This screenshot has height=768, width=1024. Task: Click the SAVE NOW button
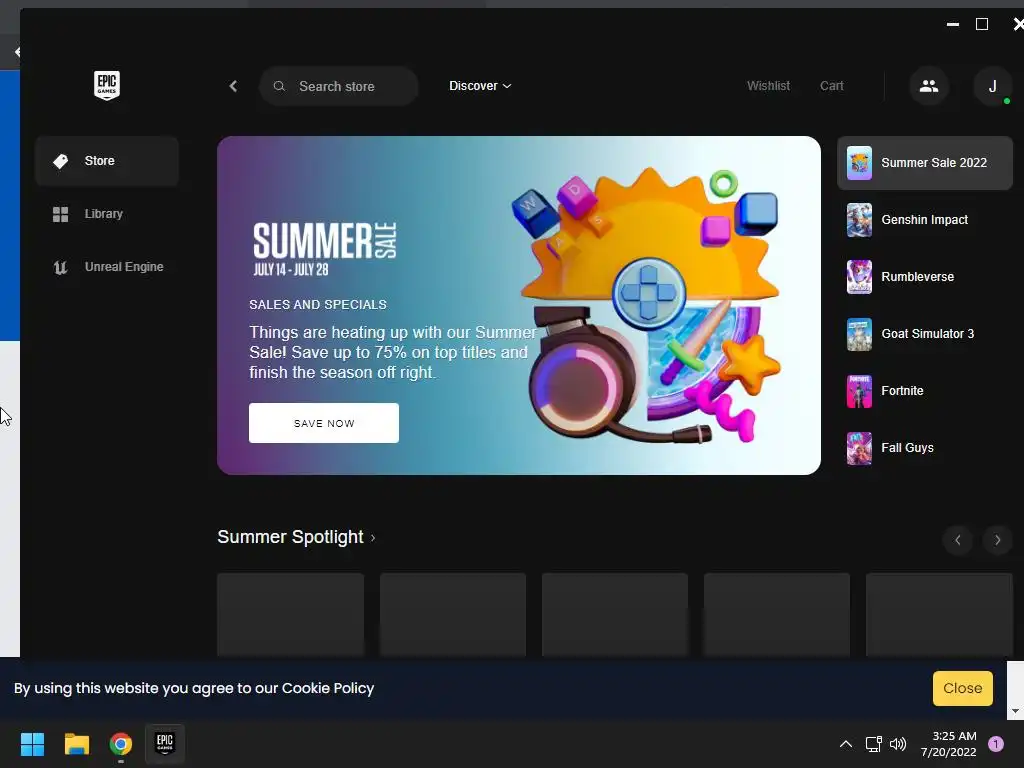[x=324, y=423]
